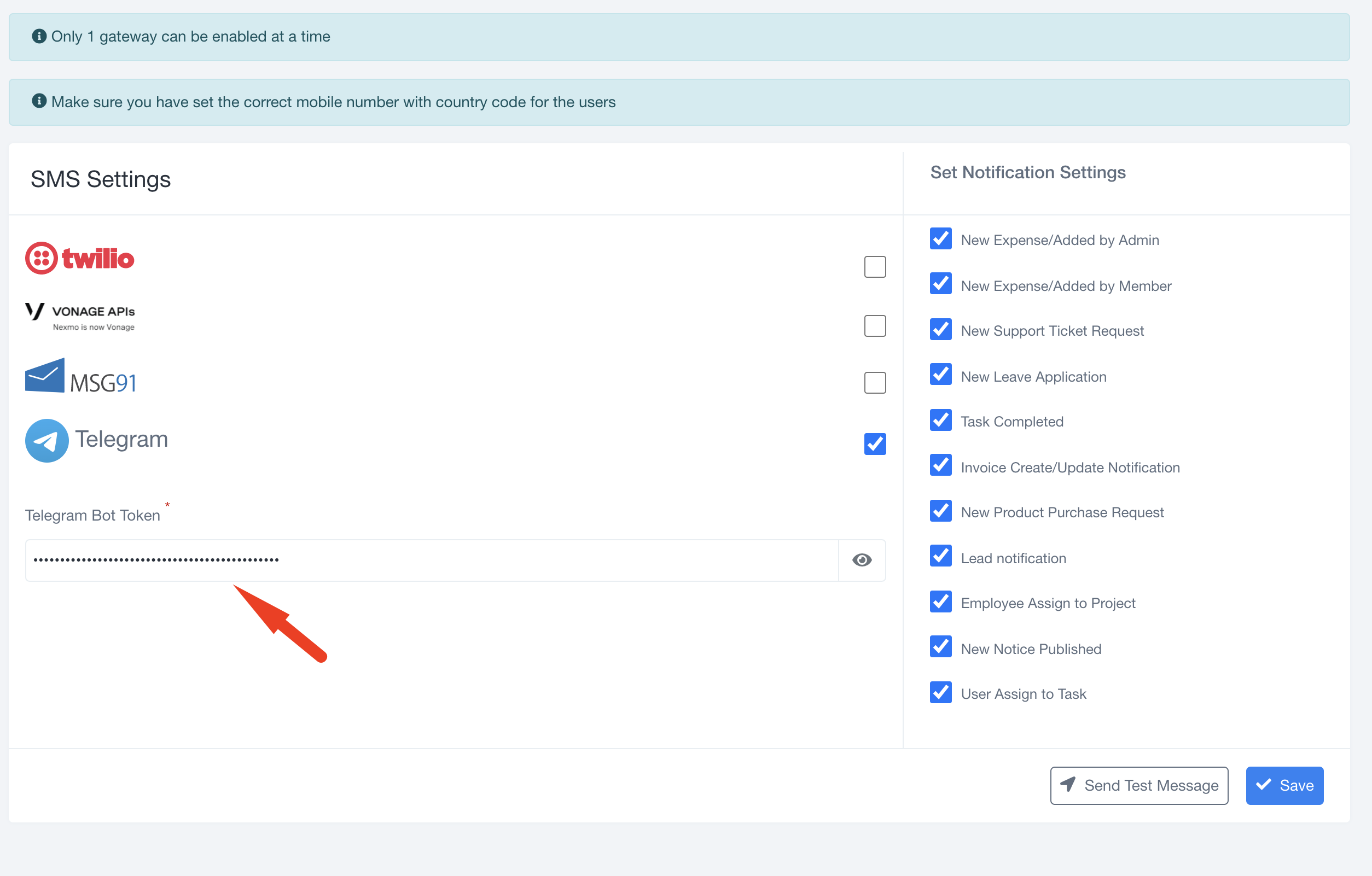Click the Vonage APIs logo
The height and width of the screenshot is (876, 1372).
click(x=80, y=317)
